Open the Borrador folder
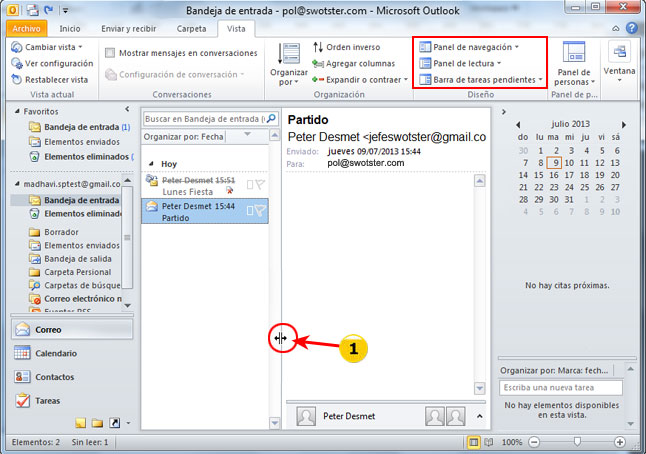This screenshot has height=454, width=646. click(54, 232)
